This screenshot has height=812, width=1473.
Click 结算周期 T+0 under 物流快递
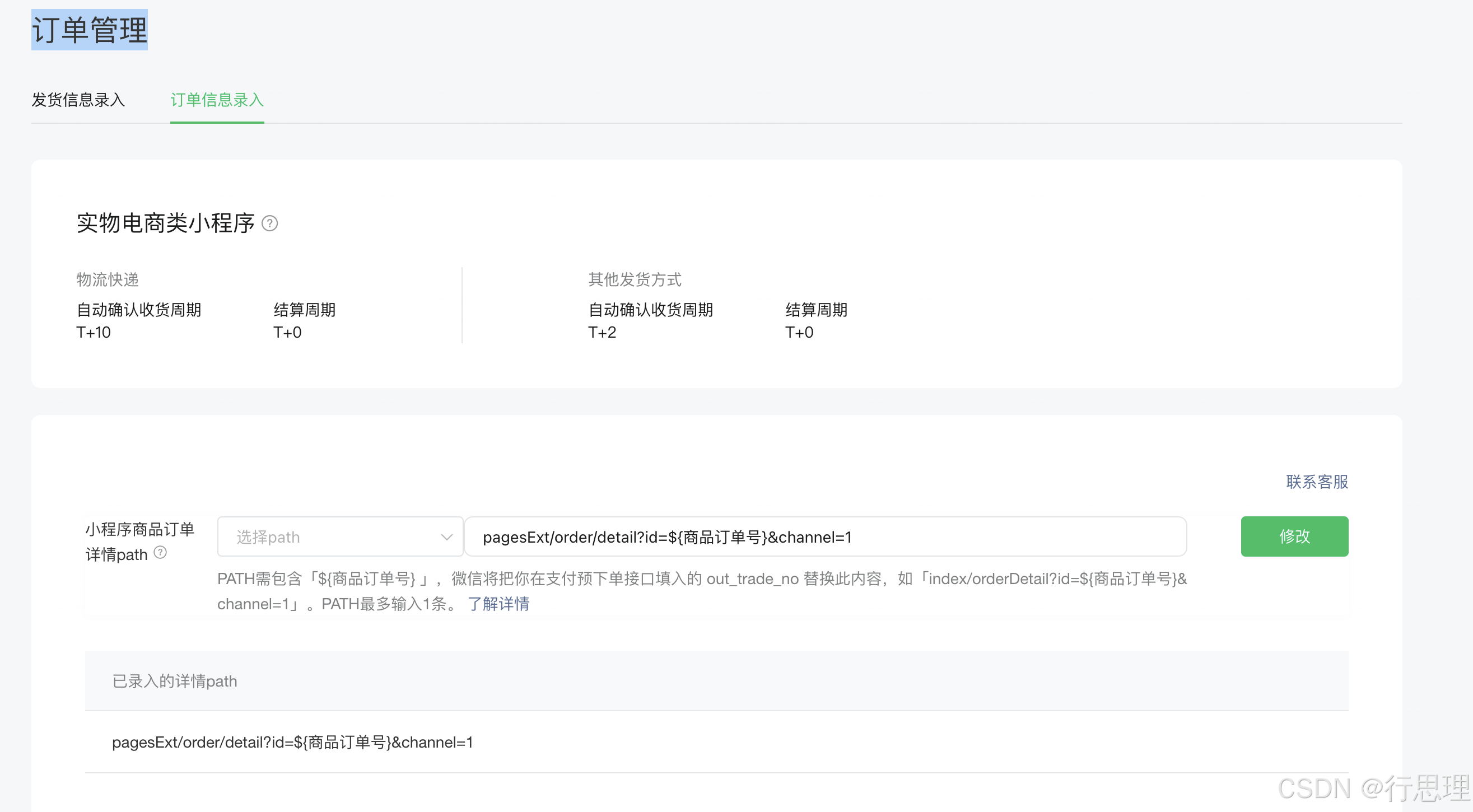288,332
